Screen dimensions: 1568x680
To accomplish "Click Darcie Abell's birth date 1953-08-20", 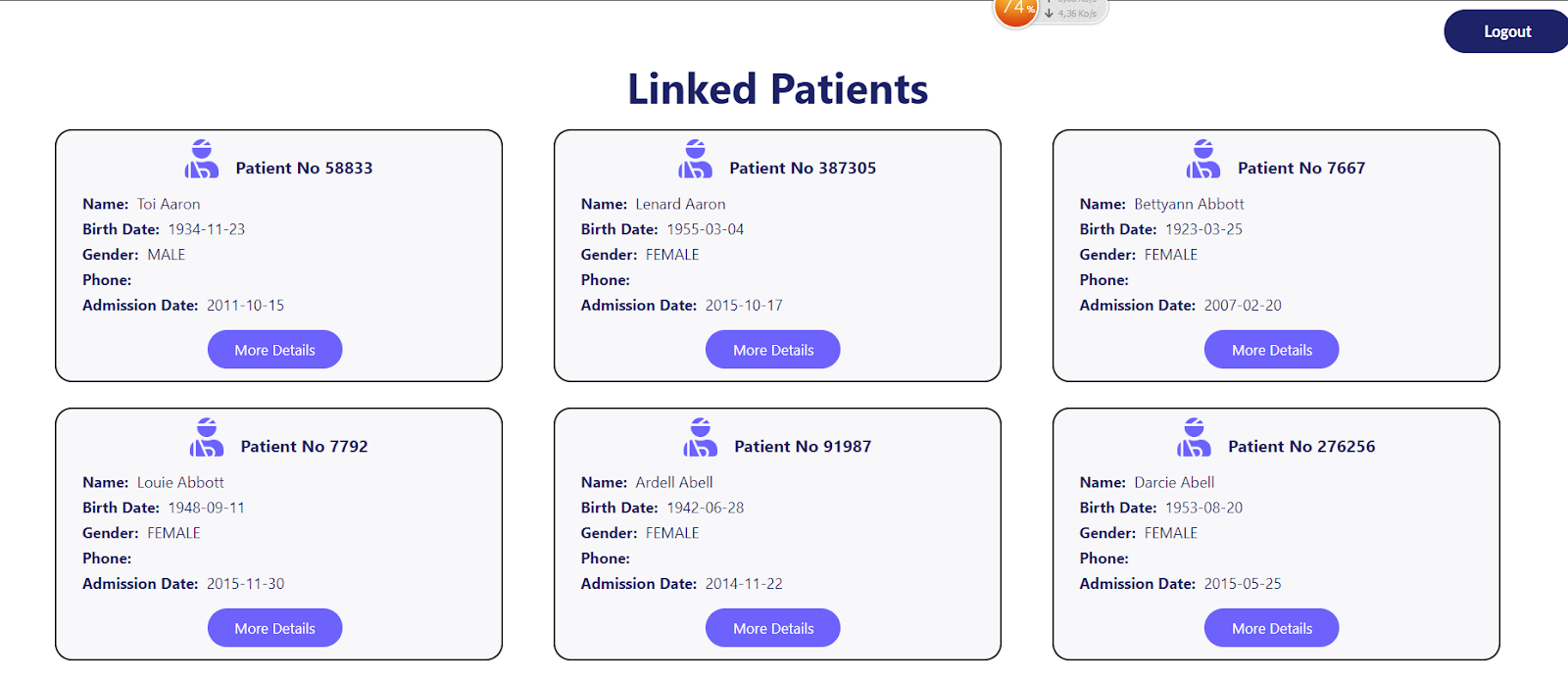I will [x=1203, y=508].
